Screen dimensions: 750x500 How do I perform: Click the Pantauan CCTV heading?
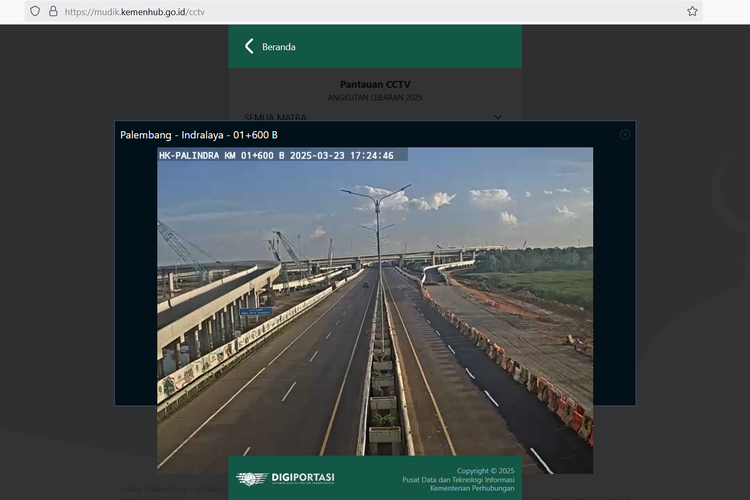(x=375, y=84)
